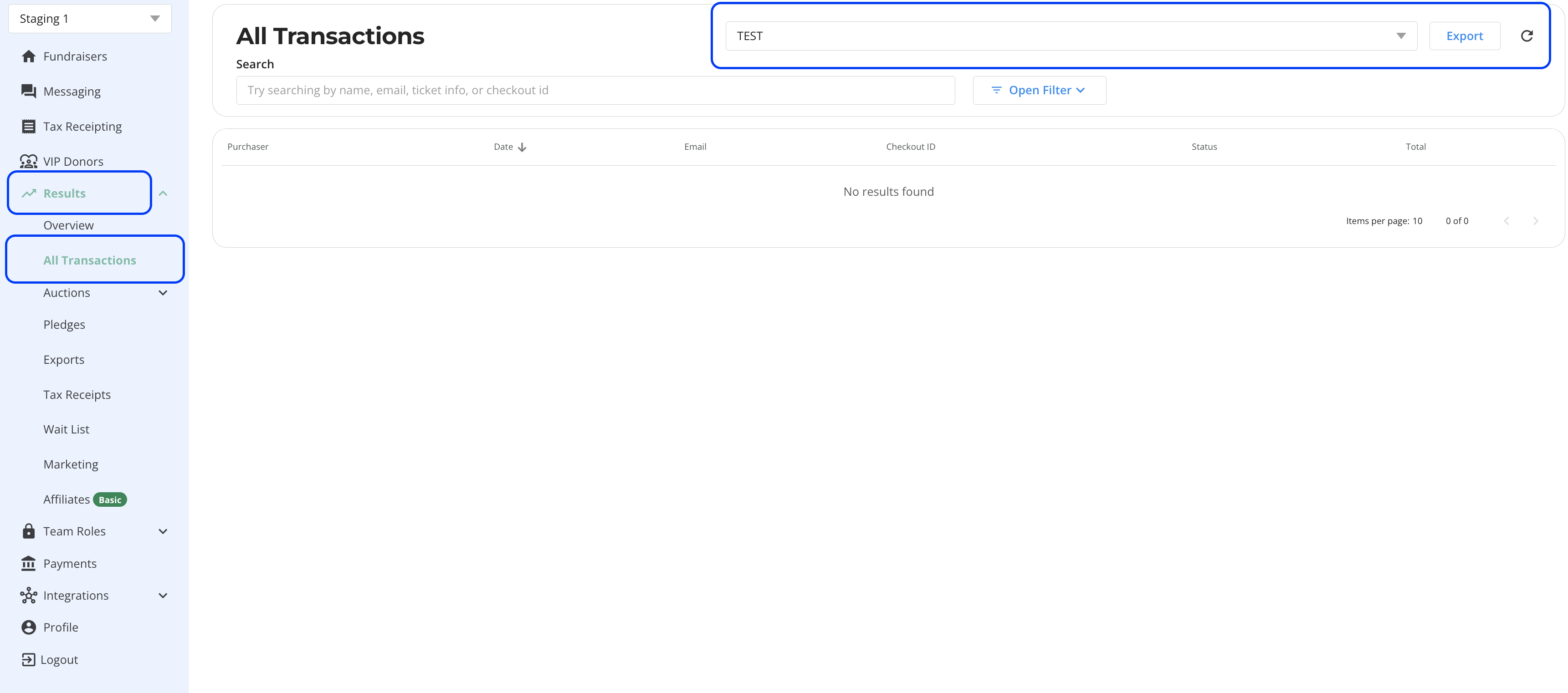
Task: Click the Team Roles lock icon
Action: tap(29, 531)
